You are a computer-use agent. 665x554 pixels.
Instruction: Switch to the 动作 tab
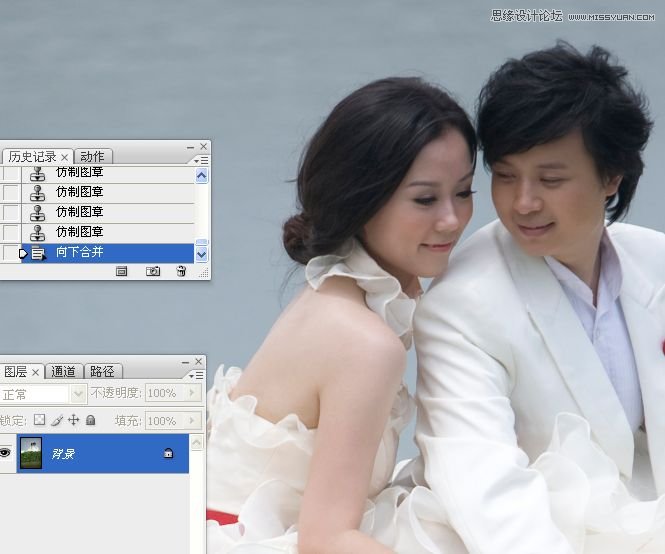pos(92,157)
